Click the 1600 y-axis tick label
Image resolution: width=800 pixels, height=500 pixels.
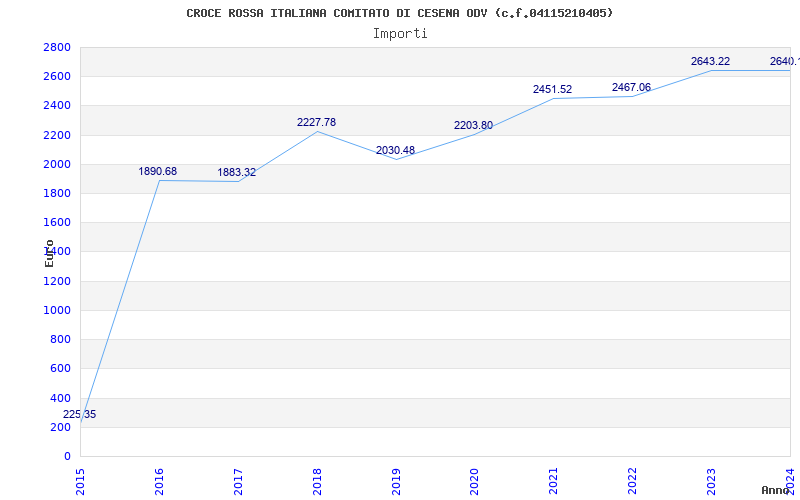(x=57, y=222)
